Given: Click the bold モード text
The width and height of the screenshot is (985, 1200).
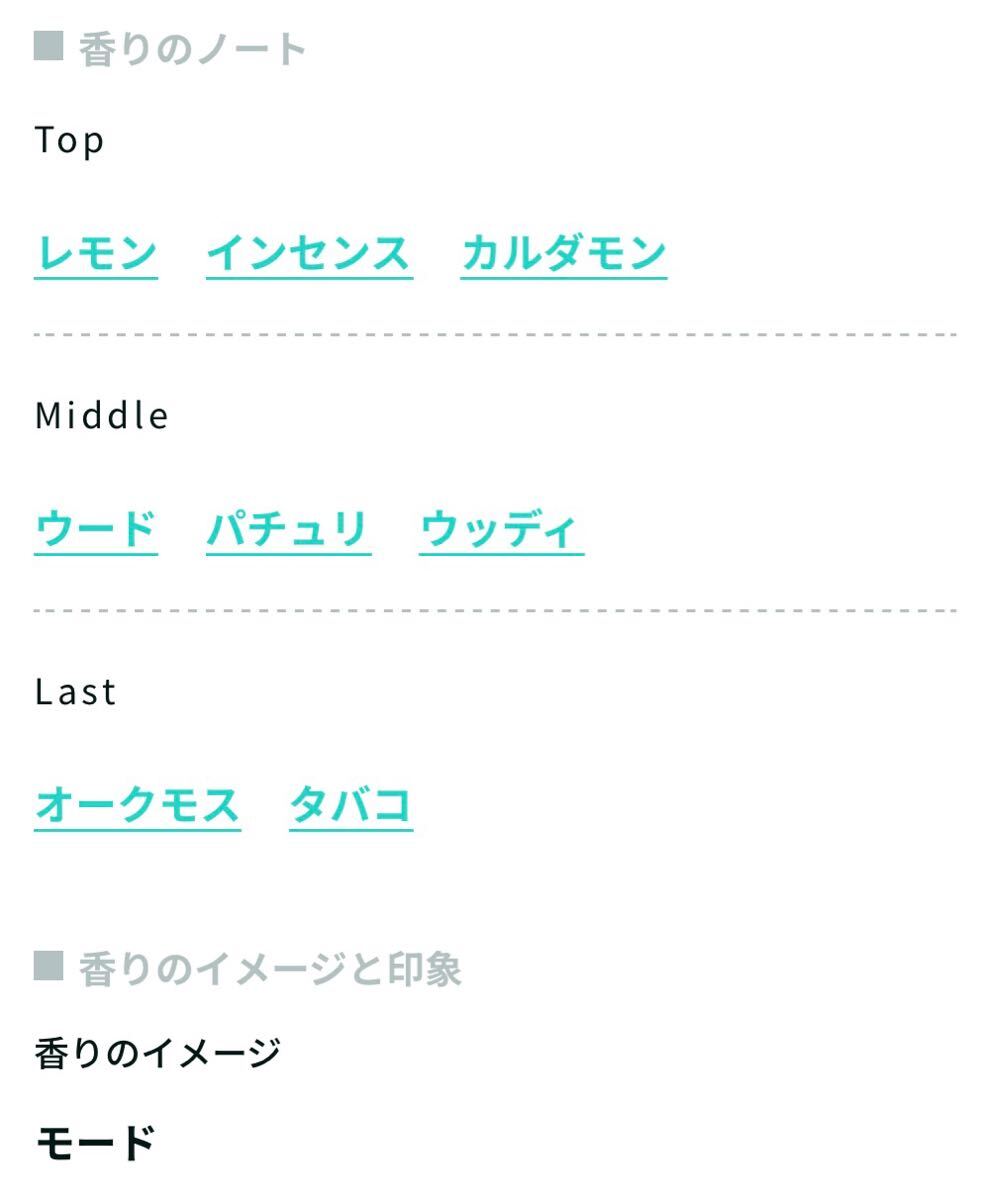Looking at the screenshot, I should 96,1143.
